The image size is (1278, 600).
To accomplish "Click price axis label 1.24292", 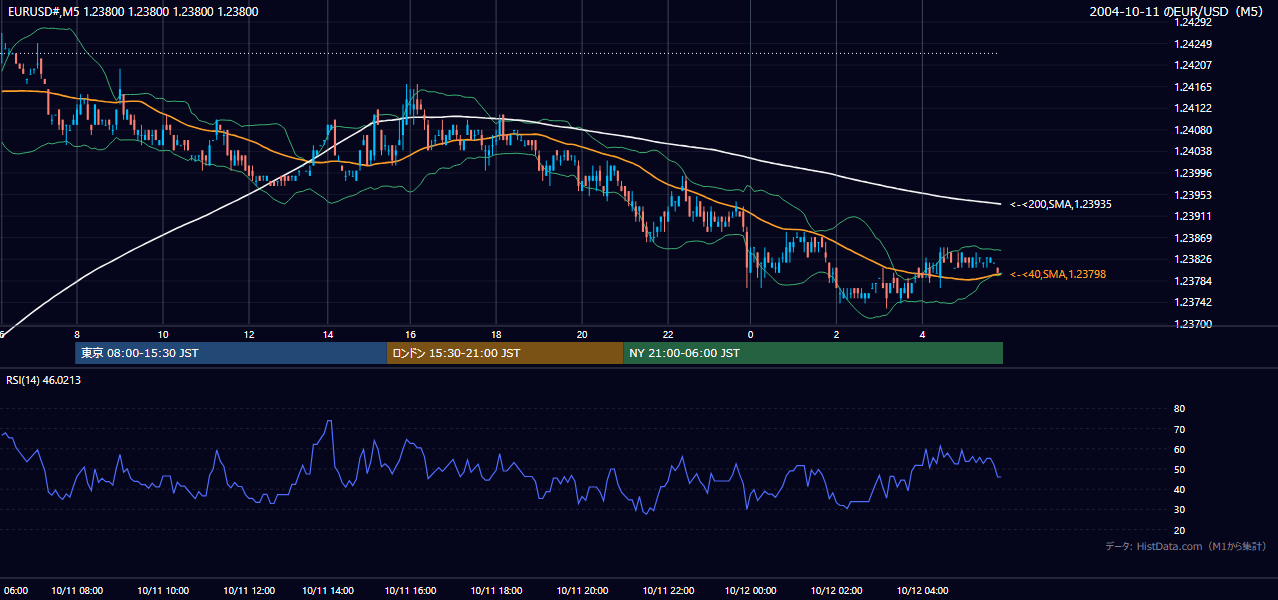I will pos(1193,22).
